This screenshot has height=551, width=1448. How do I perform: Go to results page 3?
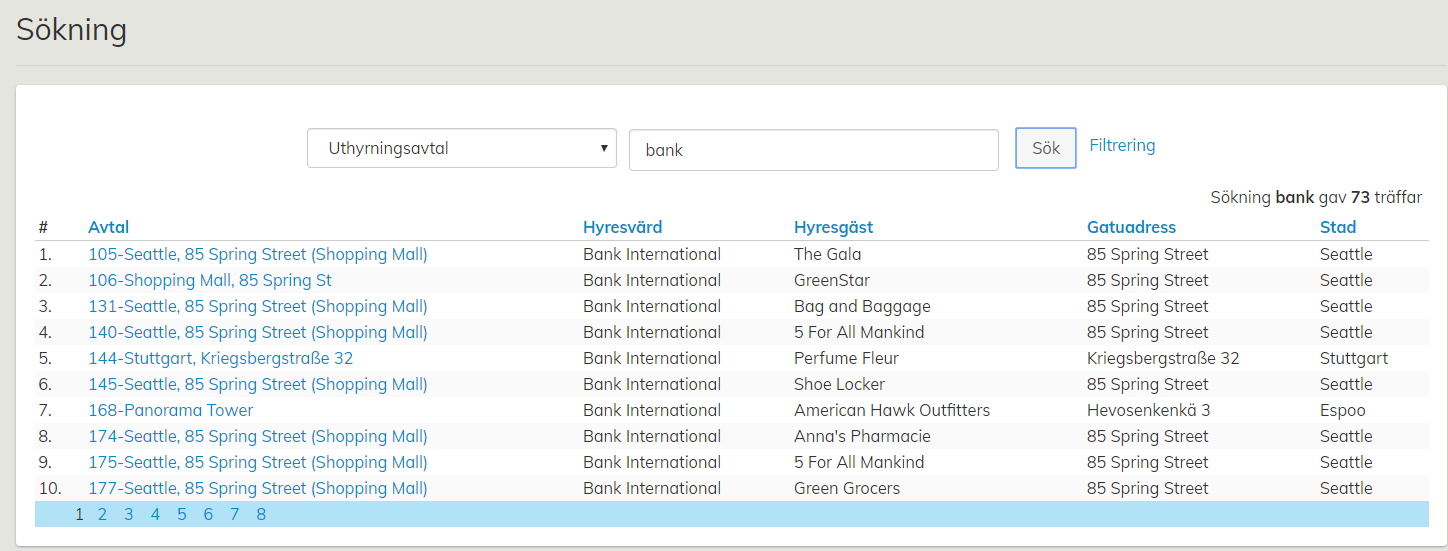(129, 514)
